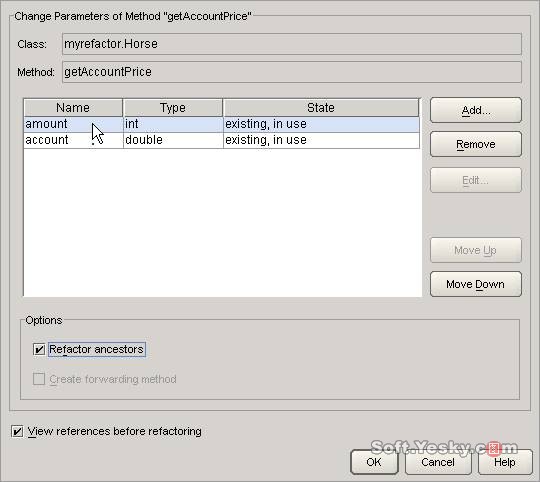
Task: Select the int type cell
Action: pyautogui.click(x=173, y=124)
